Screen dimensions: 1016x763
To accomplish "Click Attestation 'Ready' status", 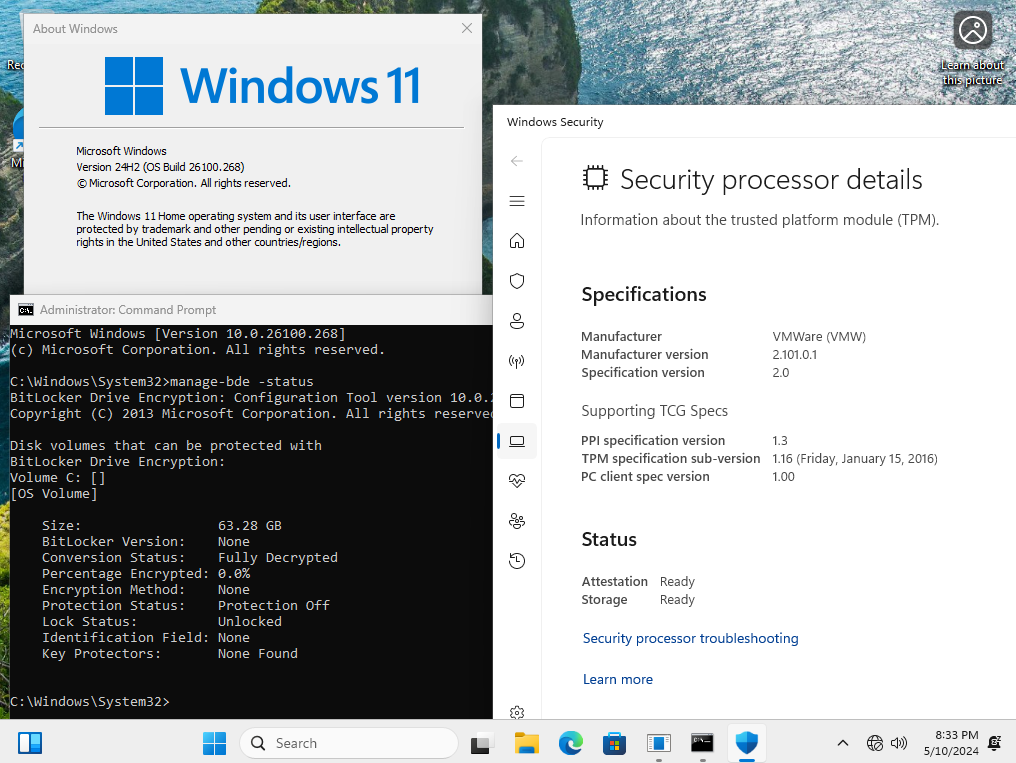I will tap(677, 582).
